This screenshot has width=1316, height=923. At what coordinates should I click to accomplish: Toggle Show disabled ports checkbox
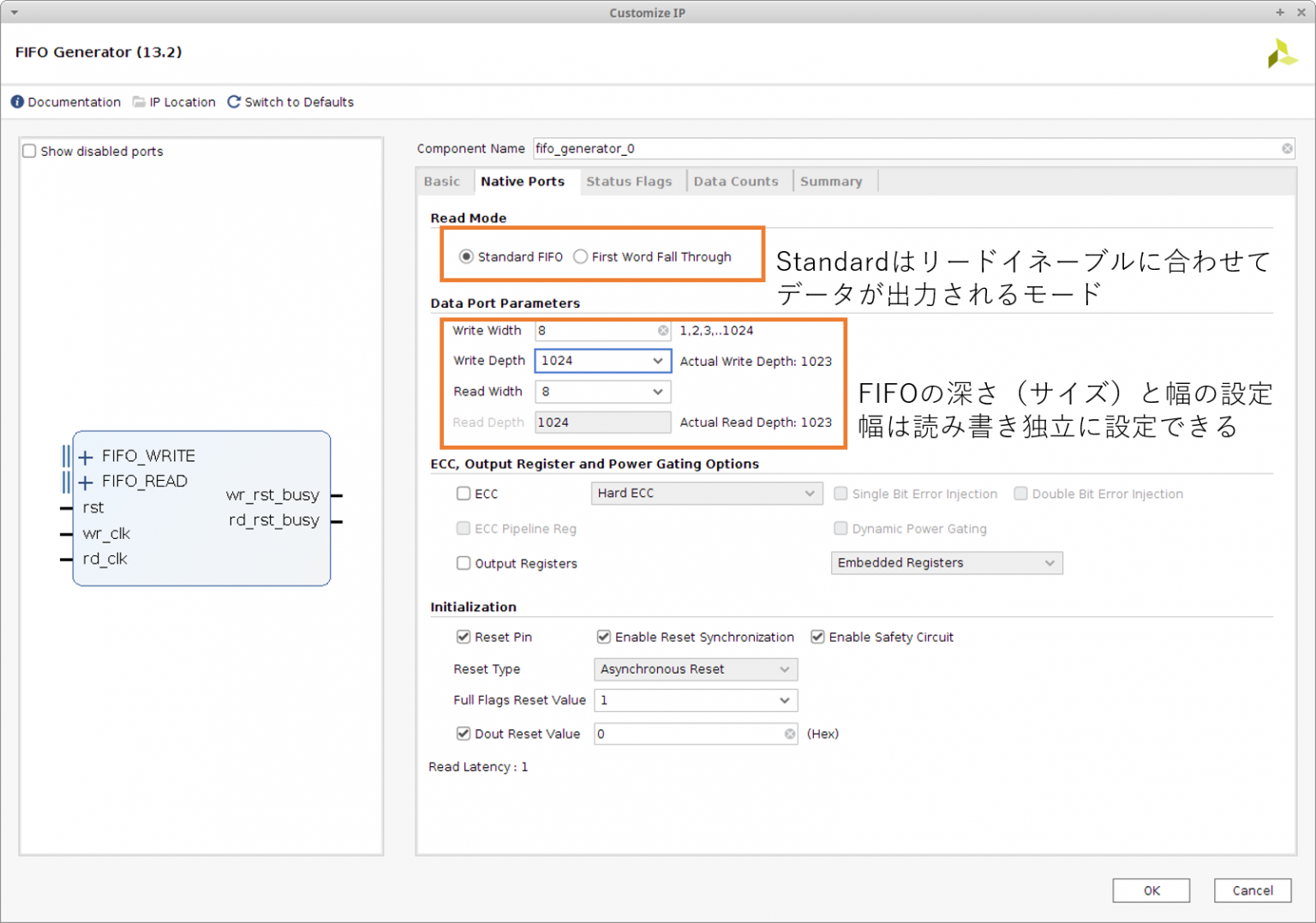point(30,152)
